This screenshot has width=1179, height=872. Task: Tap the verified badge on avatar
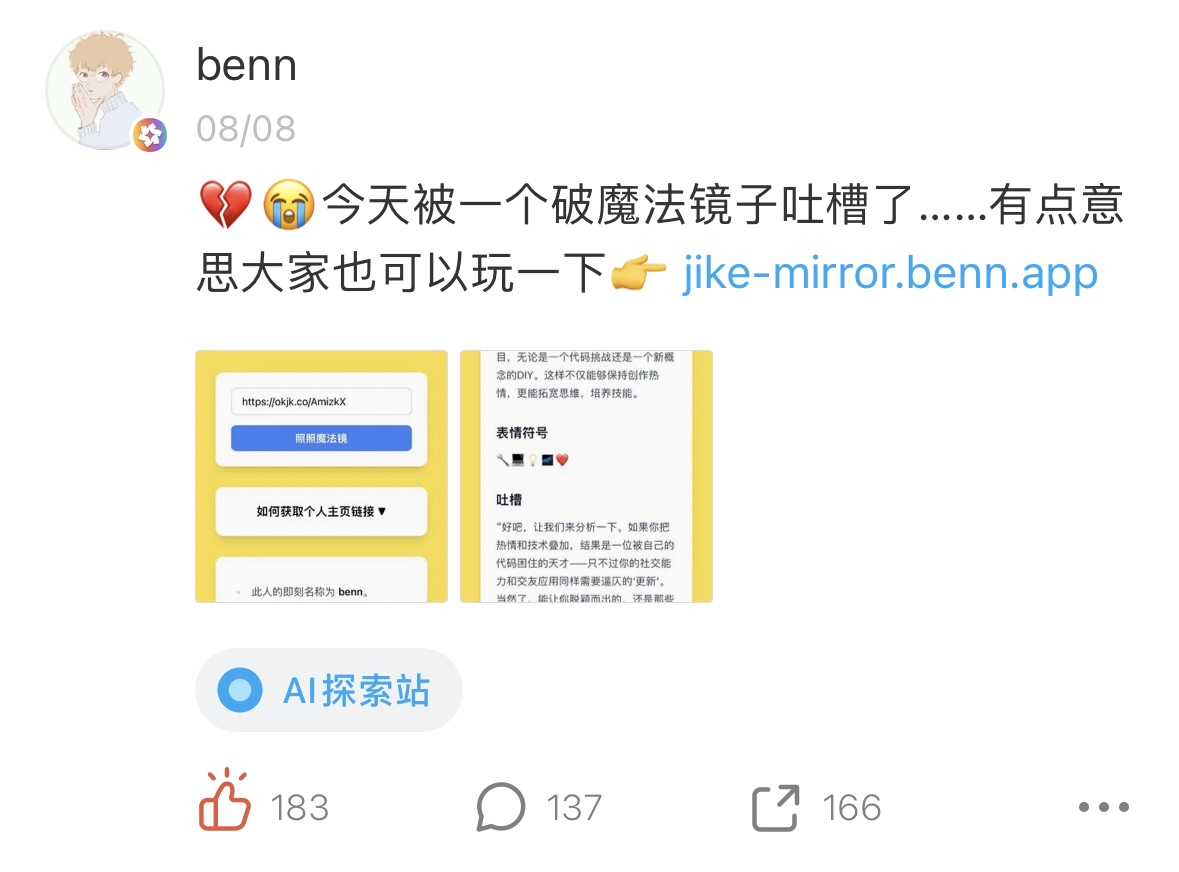coord(150,135)
